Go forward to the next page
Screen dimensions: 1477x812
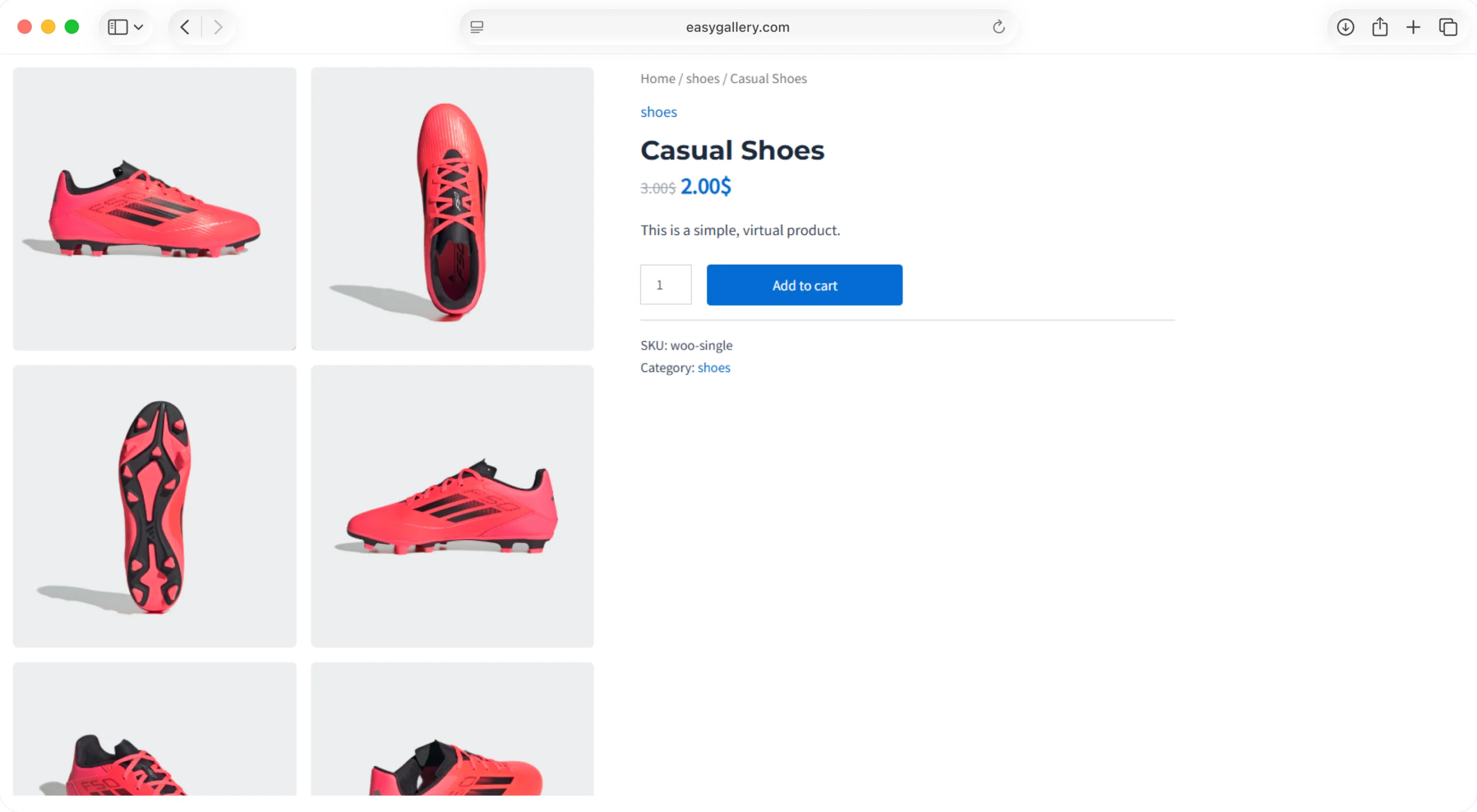(x=218, y=27)
